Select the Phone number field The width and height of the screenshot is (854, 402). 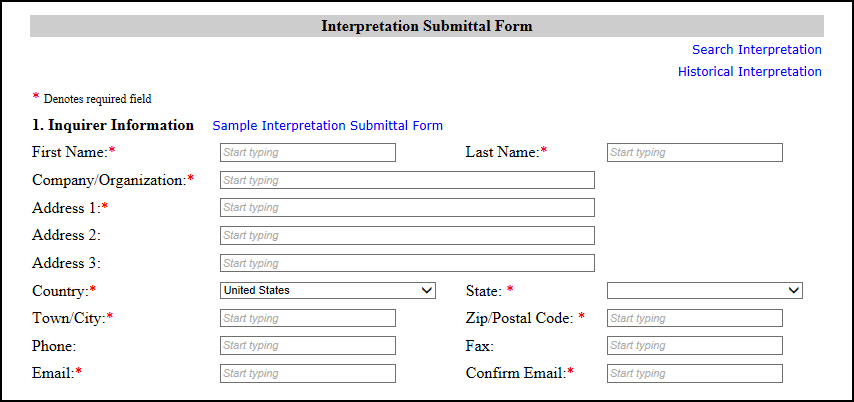[307, 346]
